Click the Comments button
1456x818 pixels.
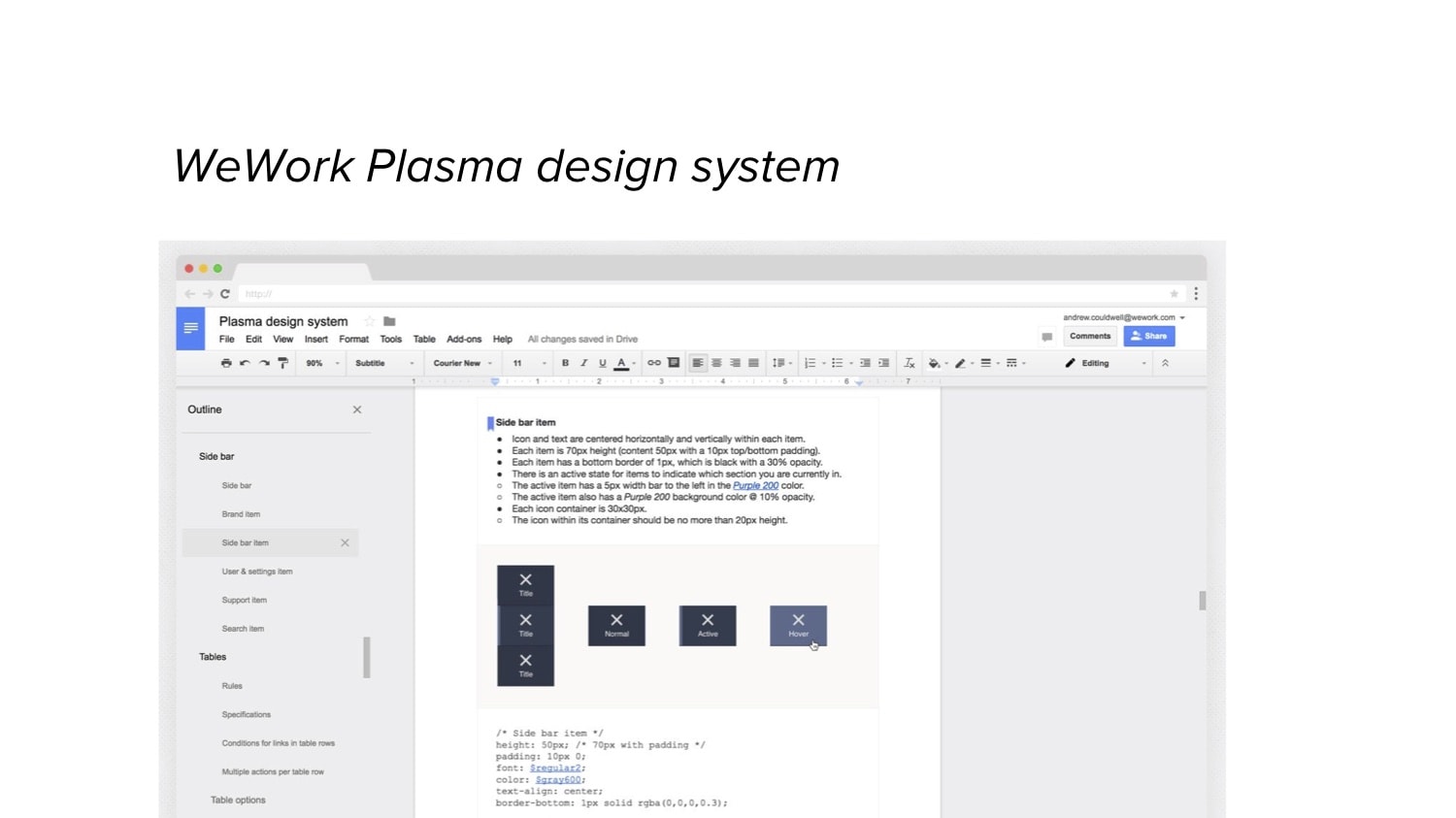pyautogui.click(x=1090, y=336)
